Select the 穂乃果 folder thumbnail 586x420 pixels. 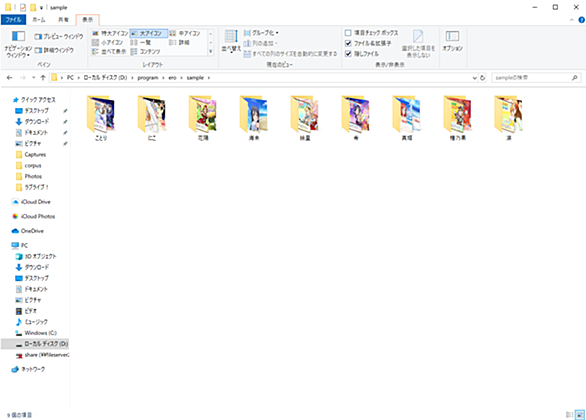click(x=457, y=114)
